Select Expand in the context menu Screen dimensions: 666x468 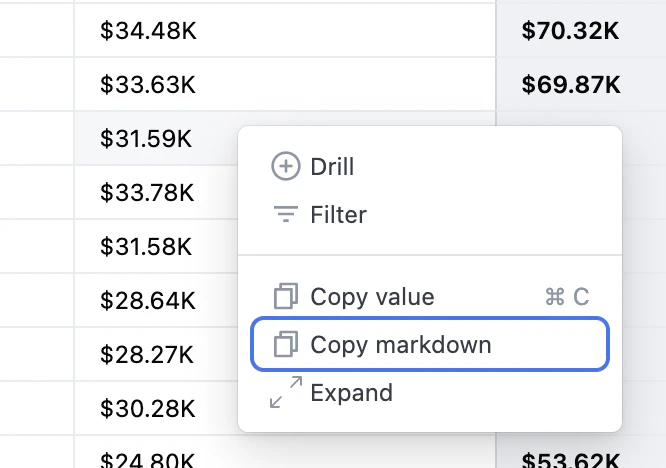(x=430, y=392)
